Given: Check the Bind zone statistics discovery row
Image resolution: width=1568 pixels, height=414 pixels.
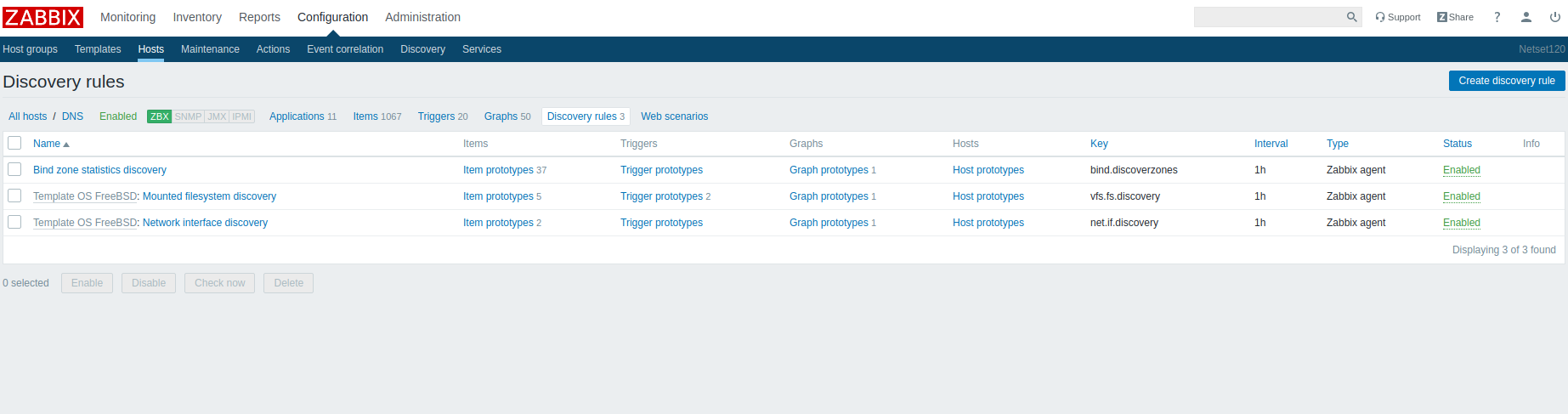Looking at the screenshot, I should pyautogui.click(x=14, y=169).
